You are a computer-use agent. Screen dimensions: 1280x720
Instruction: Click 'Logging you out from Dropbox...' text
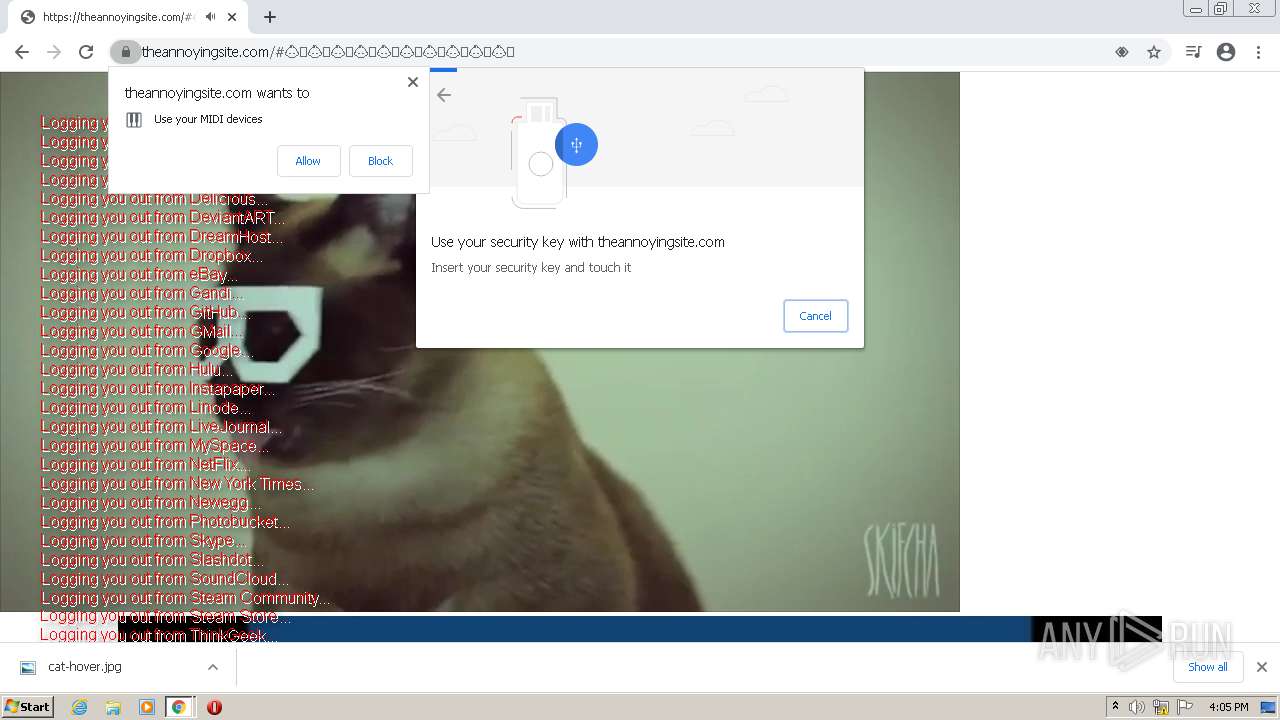click(x=152, y=255)
